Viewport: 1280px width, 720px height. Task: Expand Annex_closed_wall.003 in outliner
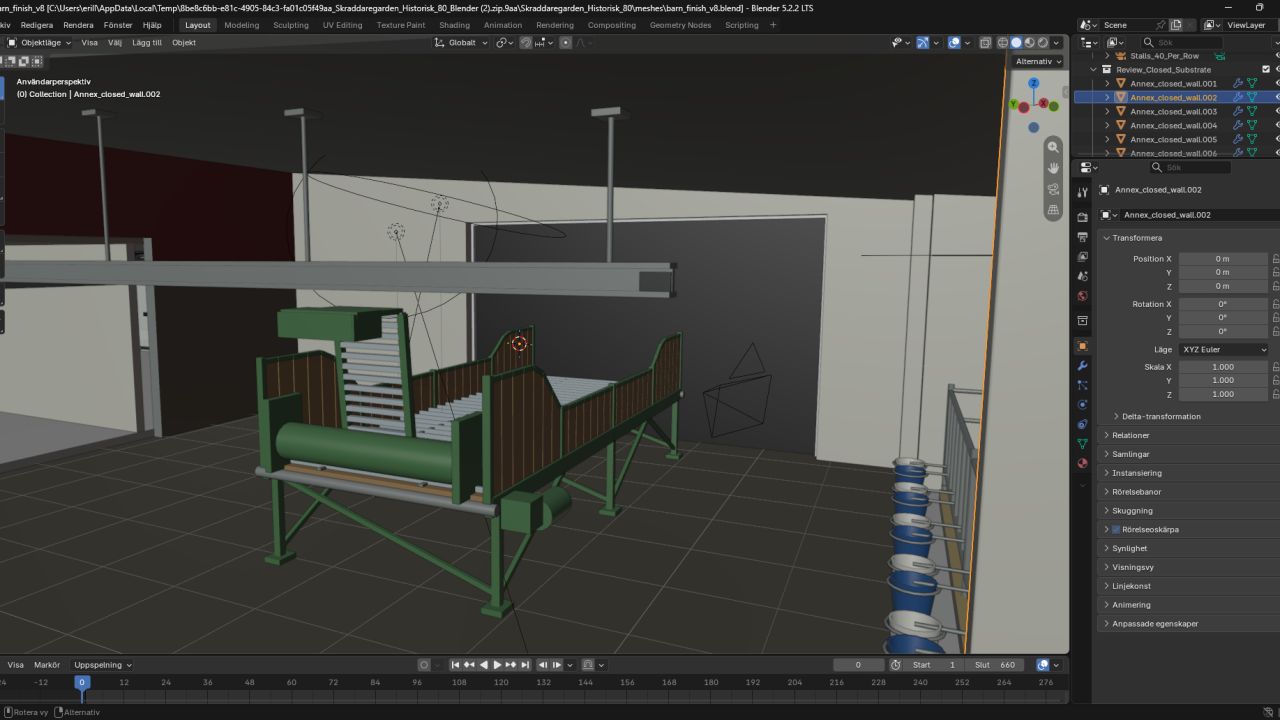click(x=1107, y=112)
